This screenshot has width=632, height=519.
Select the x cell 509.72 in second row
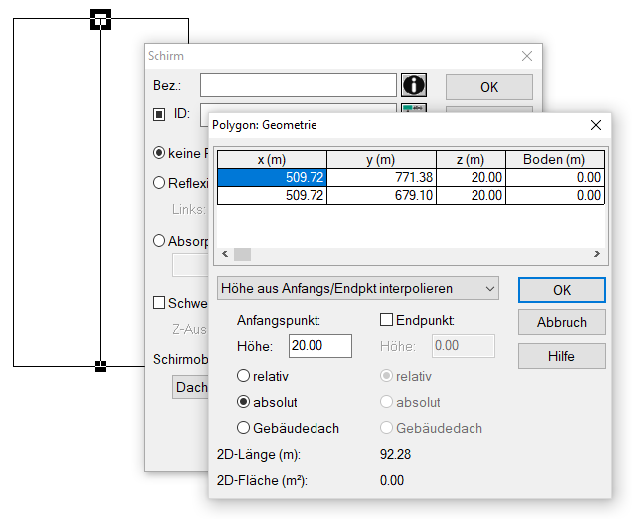[272, 195]
